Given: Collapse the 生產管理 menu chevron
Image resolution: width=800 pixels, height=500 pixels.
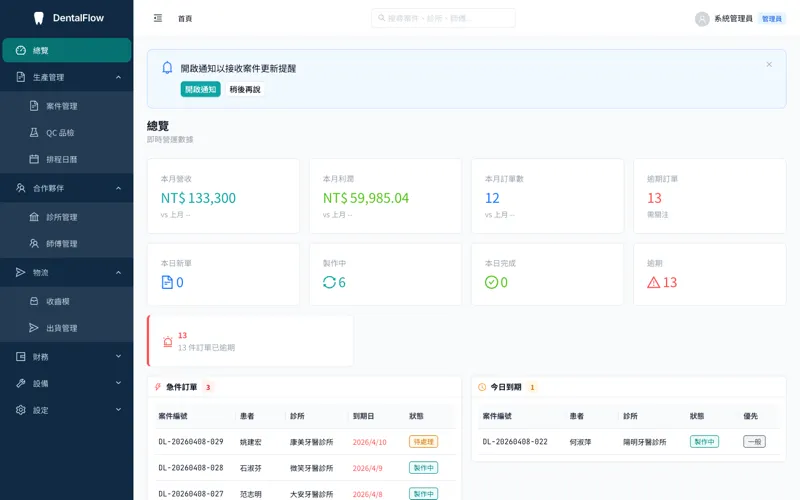Looking at the screenshot, I should [118, 77].
